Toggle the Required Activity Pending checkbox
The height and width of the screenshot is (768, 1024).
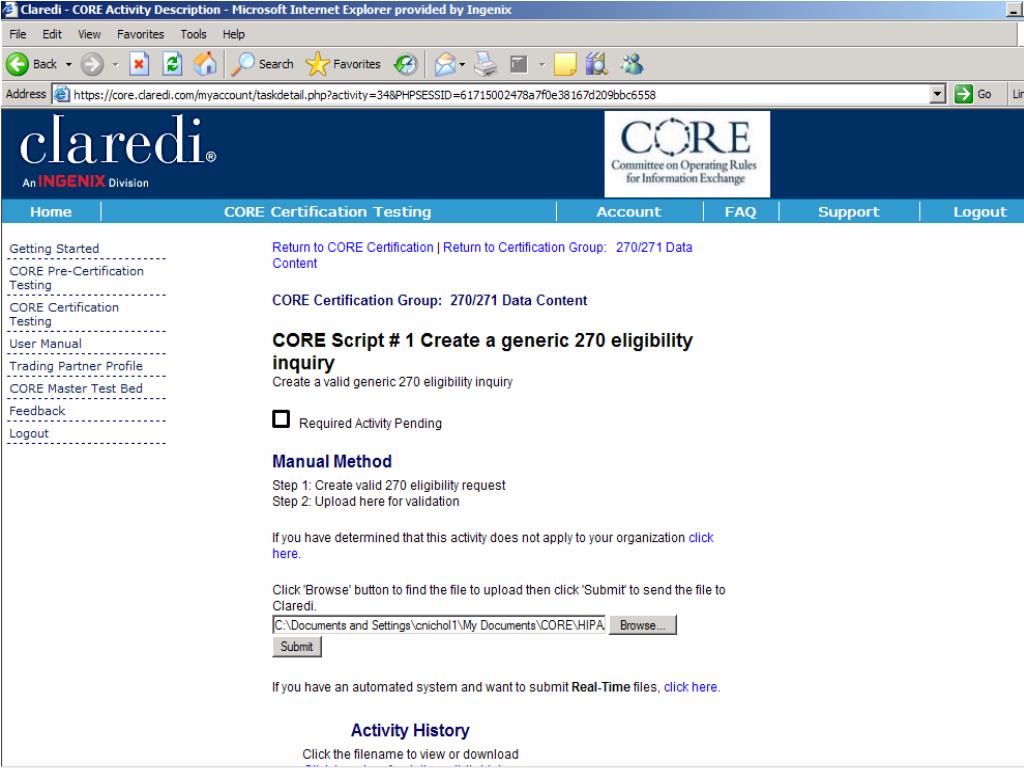click(281, 419)
